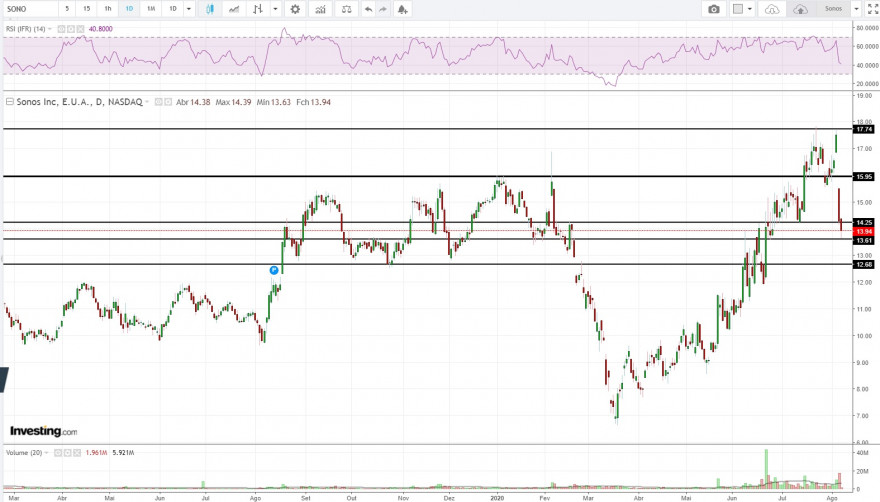Click the volume average 5.921M
The height and width of the screenshot is (502, 880).
[123, 453]
